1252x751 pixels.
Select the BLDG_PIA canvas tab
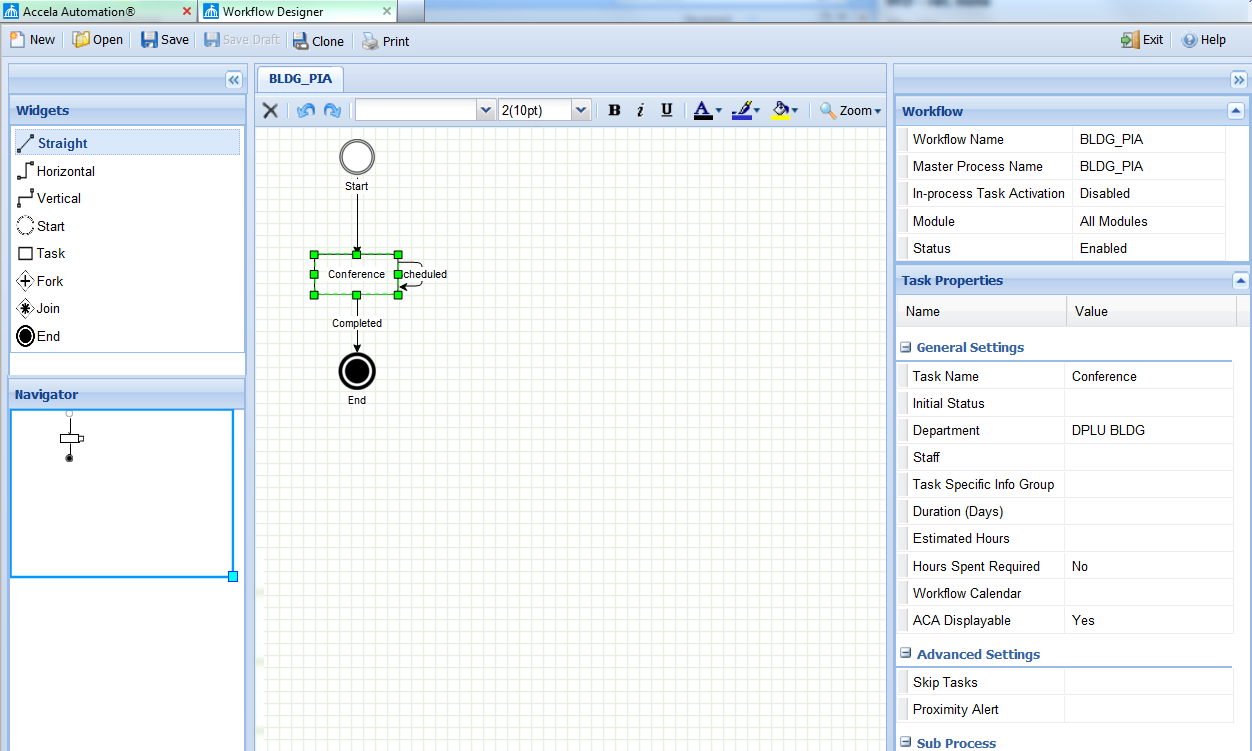pyautogui.click(x=300, y=78)
